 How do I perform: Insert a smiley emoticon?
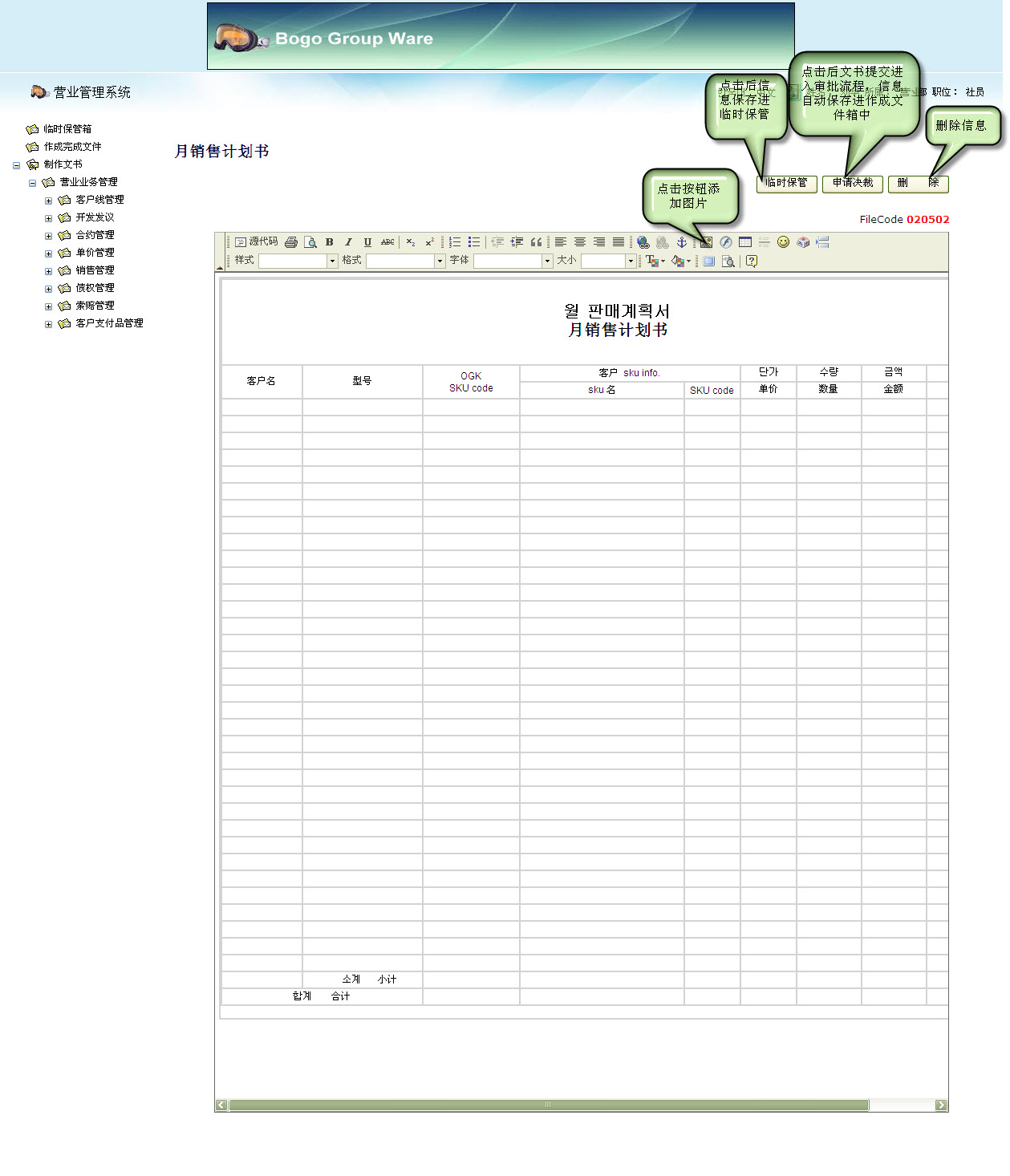784,242
